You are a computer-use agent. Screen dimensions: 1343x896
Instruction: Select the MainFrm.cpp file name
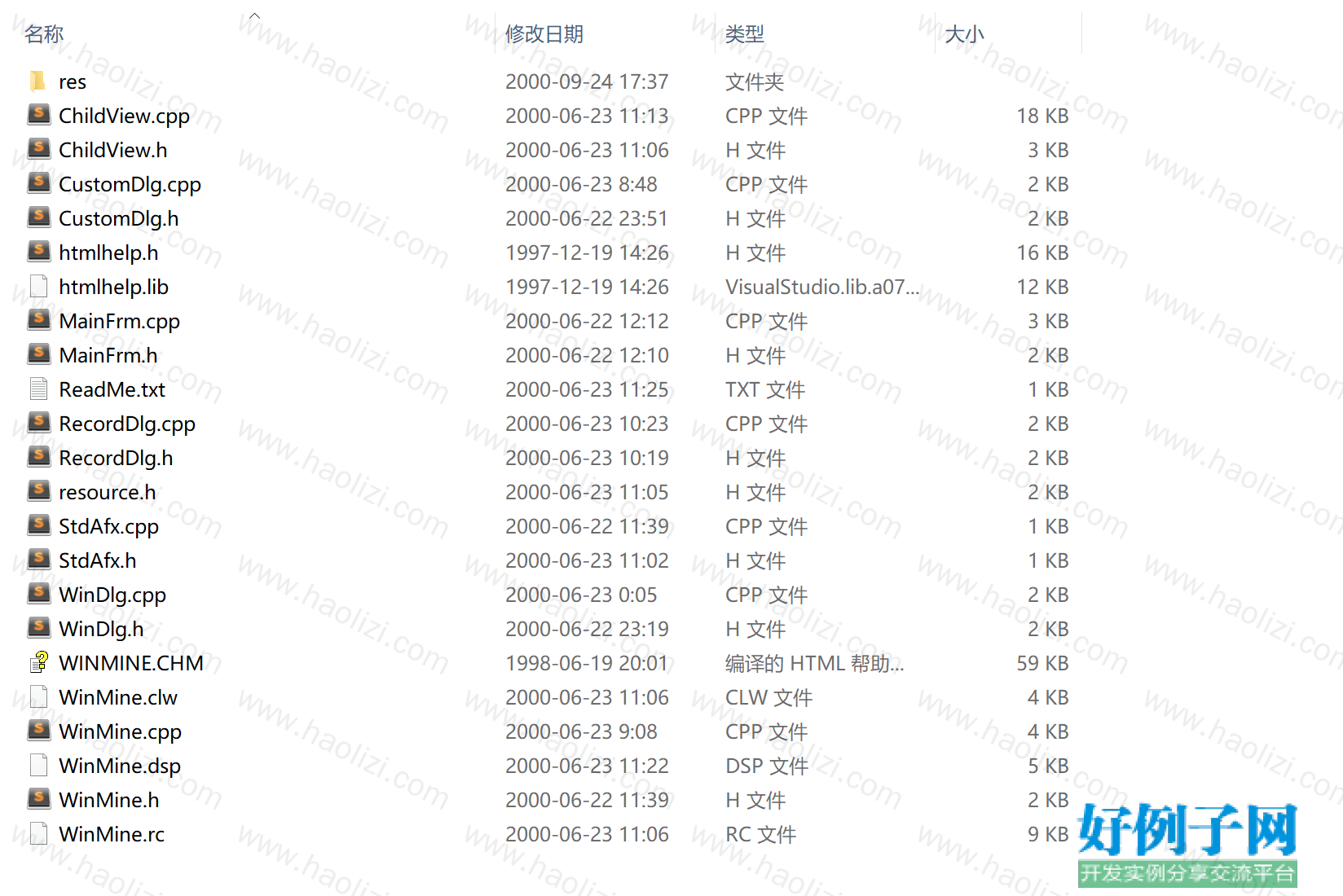click(120, 322)
